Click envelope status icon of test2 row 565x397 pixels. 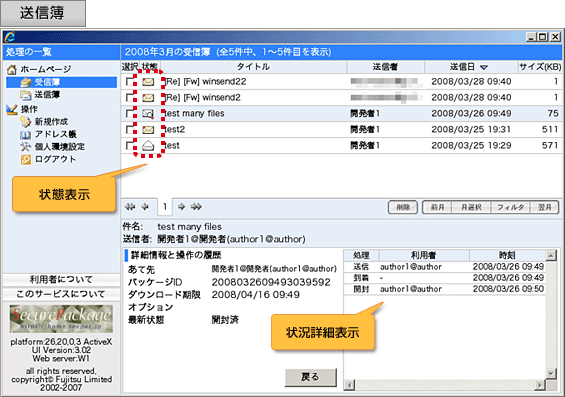(148, 130)
